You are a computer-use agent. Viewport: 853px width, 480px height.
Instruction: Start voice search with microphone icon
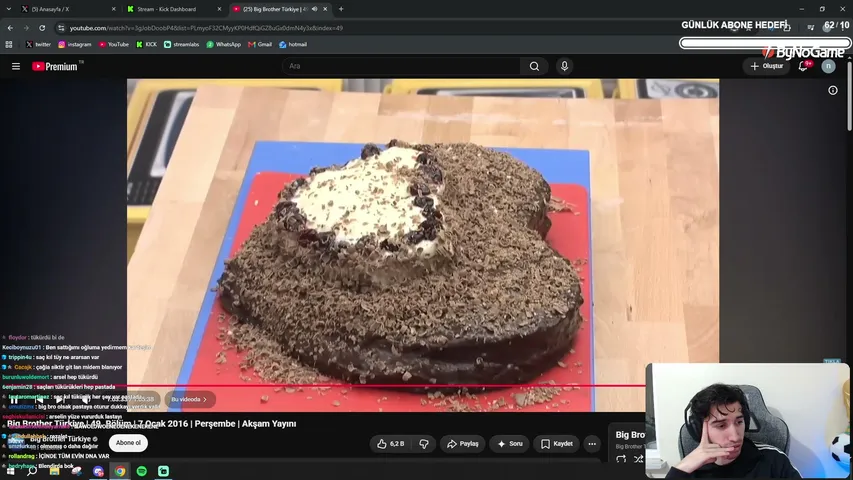pos(564,66)
